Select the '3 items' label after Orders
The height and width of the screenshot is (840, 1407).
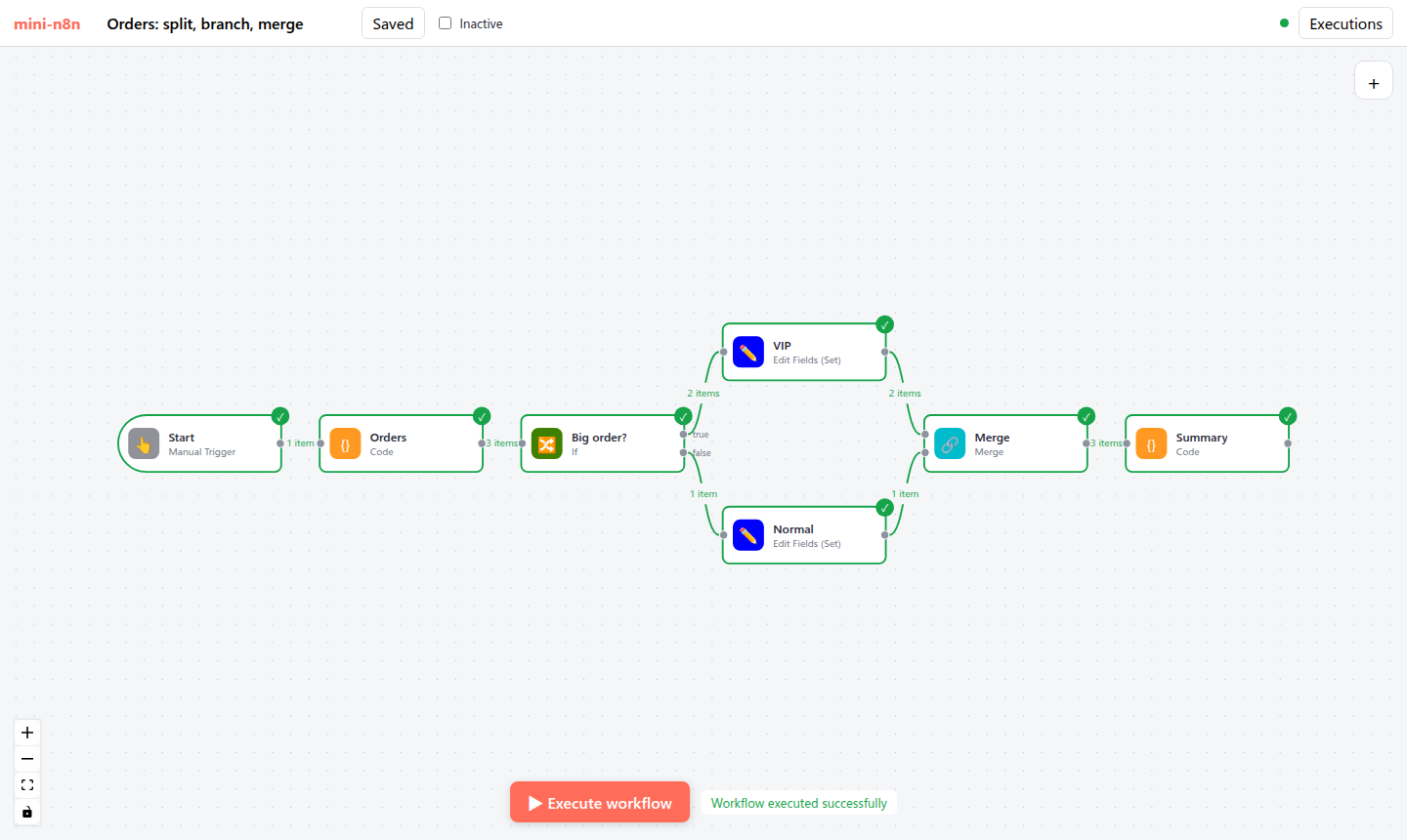click(502, 443)
